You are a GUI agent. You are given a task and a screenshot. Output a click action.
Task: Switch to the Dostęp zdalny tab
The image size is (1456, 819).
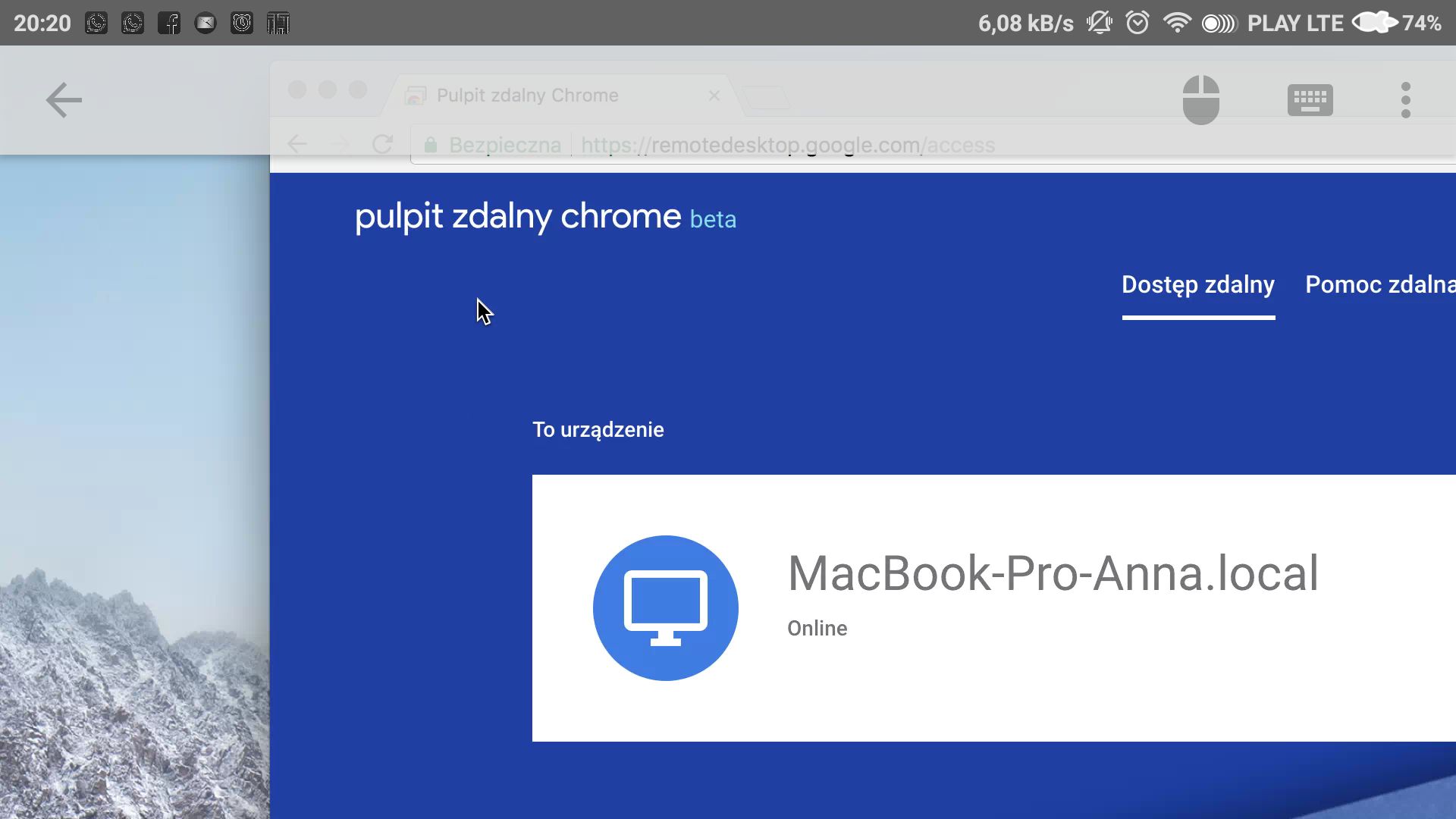[x=1197, y=285]
